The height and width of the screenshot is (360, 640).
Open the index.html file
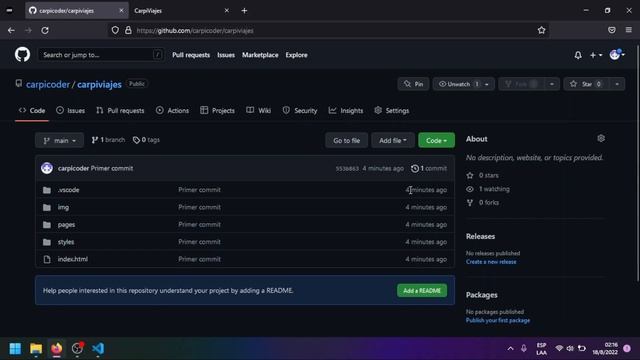pyautogui.click(x=73, y=259)
